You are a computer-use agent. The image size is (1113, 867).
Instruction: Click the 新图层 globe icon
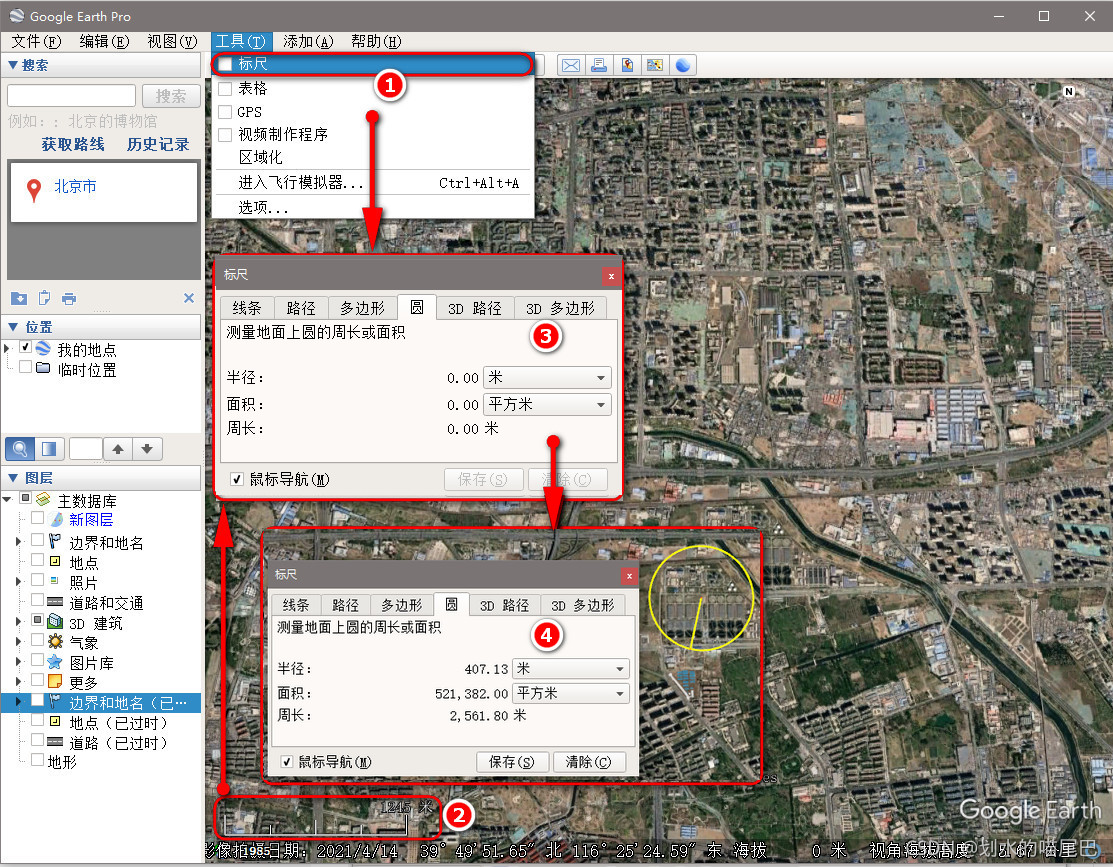tap(56, 520)
